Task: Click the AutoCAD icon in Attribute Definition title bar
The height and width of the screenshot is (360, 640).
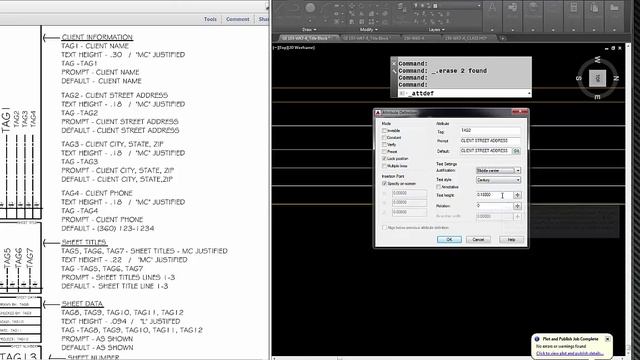Action: click(x=378, y=112)
